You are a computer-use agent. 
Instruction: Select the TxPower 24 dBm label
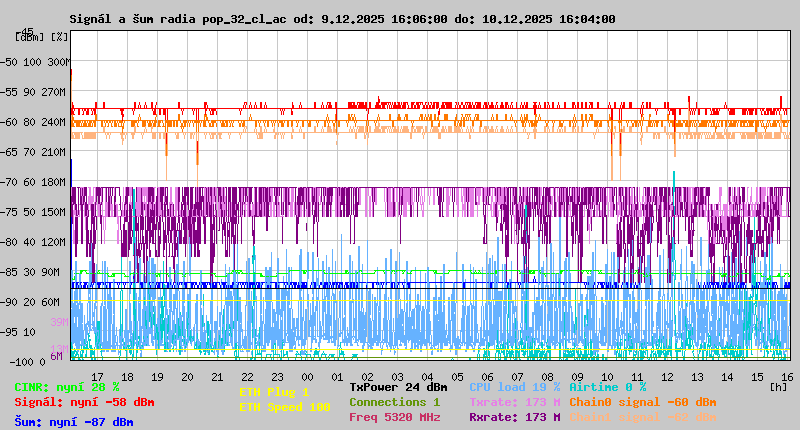pos(398,386)
